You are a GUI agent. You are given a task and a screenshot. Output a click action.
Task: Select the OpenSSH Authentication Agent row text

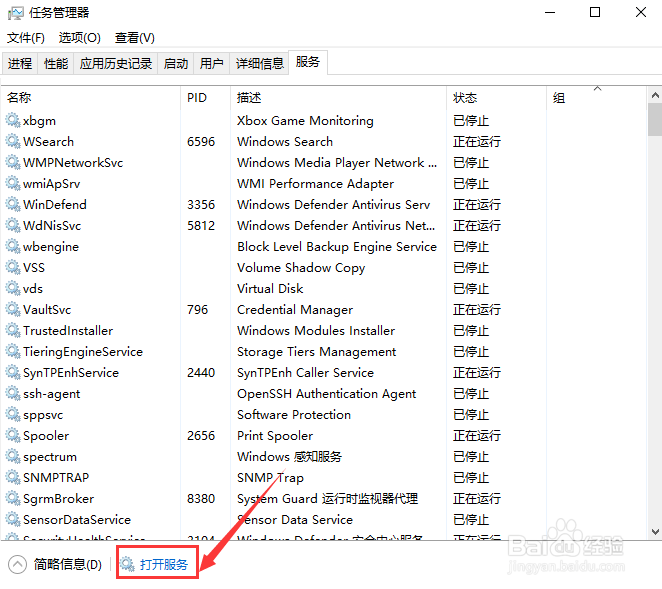[x=326, y=394]
